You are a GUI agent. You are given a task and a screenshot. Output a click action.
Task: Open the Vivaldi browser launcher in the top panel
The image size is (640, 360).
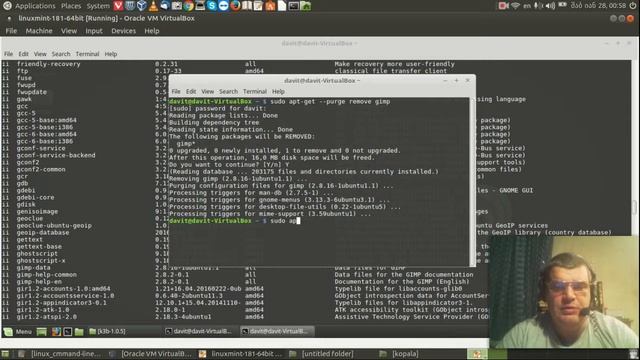tap(118, 6)
